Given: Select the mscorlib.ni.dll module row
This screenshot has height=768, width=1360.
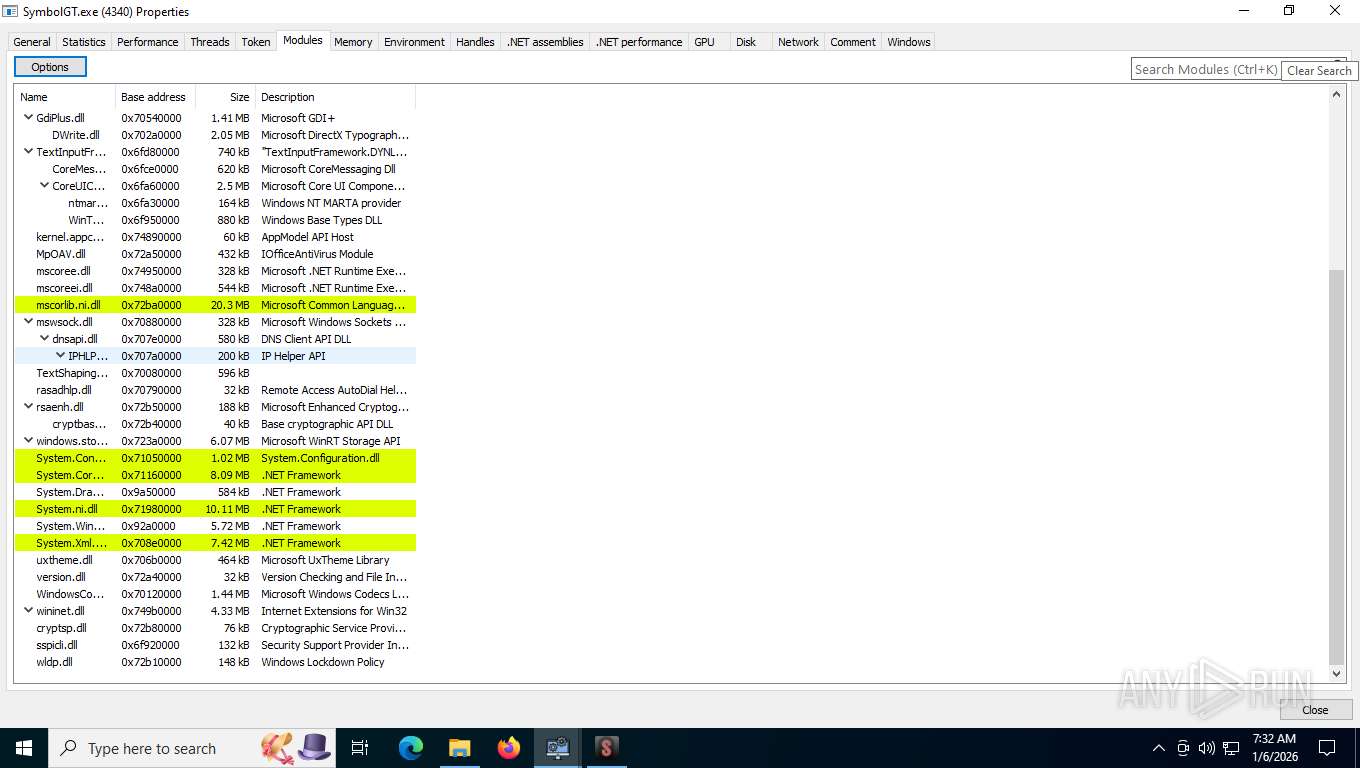Looking at the screenshot, I should (x=215, y=305).
